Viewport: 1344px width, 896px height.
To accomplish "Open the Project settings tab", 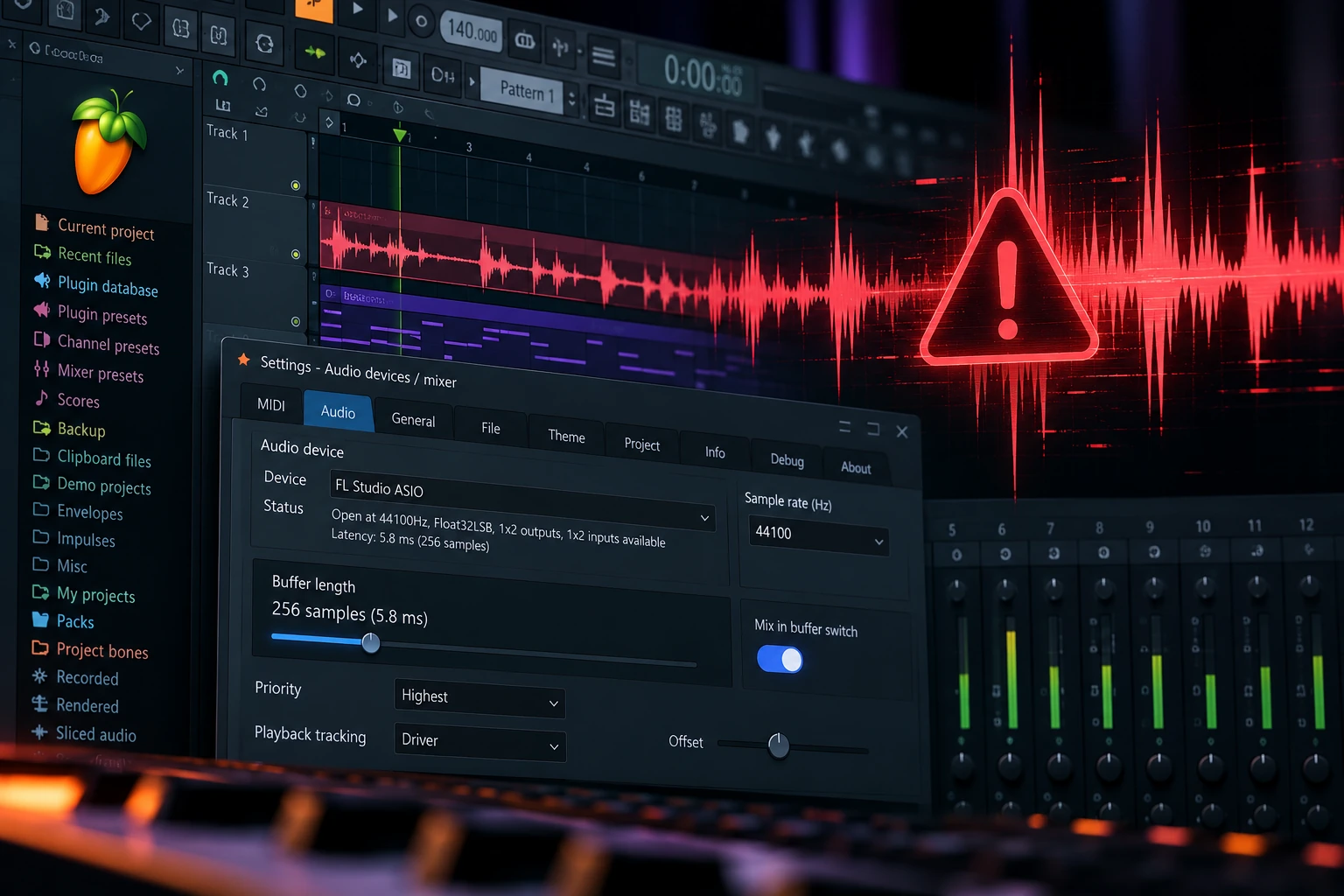I will pyautogui.click(x=642, y=444).
